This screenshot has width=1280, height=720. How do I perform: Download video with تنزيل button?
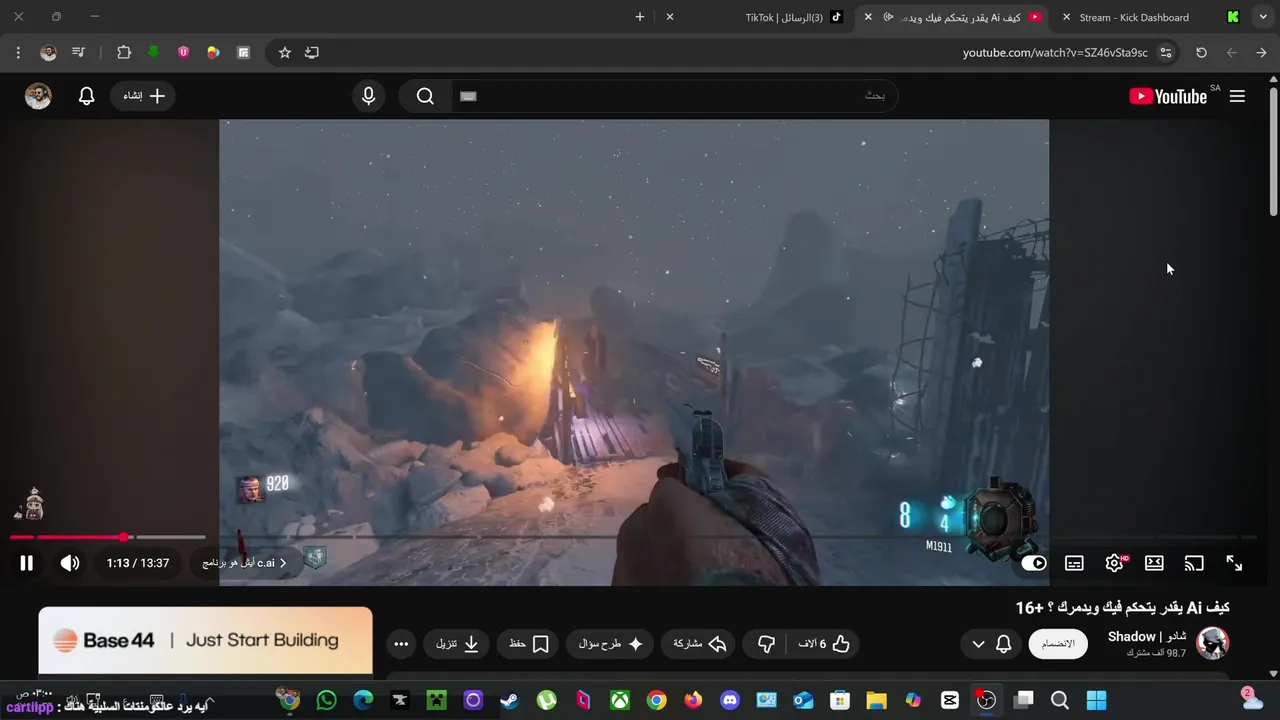pos(458,644)
